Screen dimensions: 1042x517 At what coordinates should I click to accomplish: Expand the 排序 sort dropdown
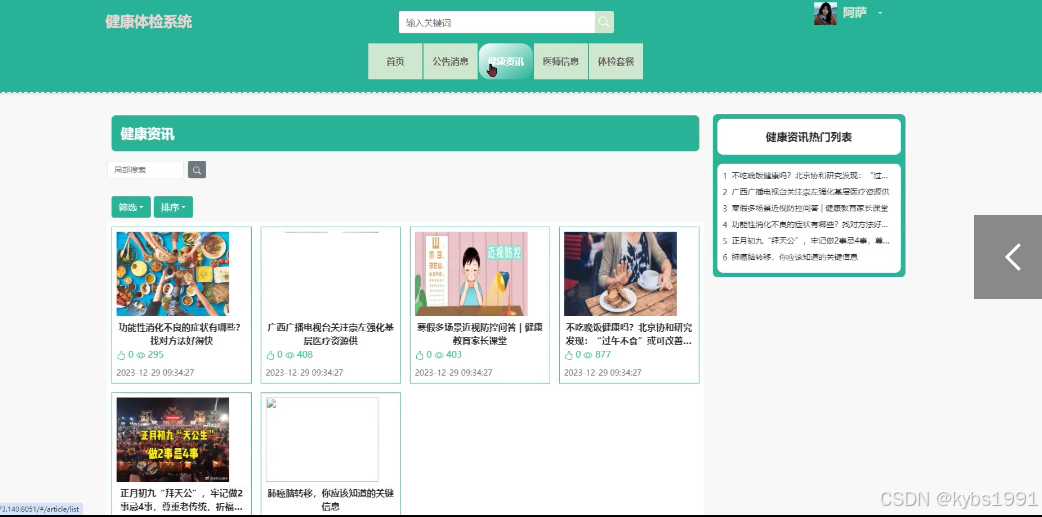tap(173, 207)
